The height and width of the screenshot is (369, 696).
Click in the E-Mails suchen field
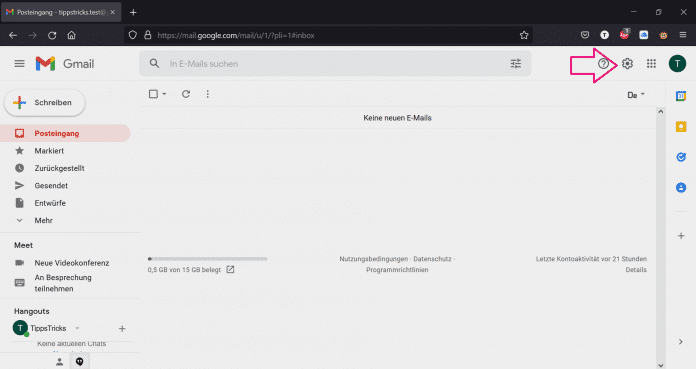coord(335,63)
